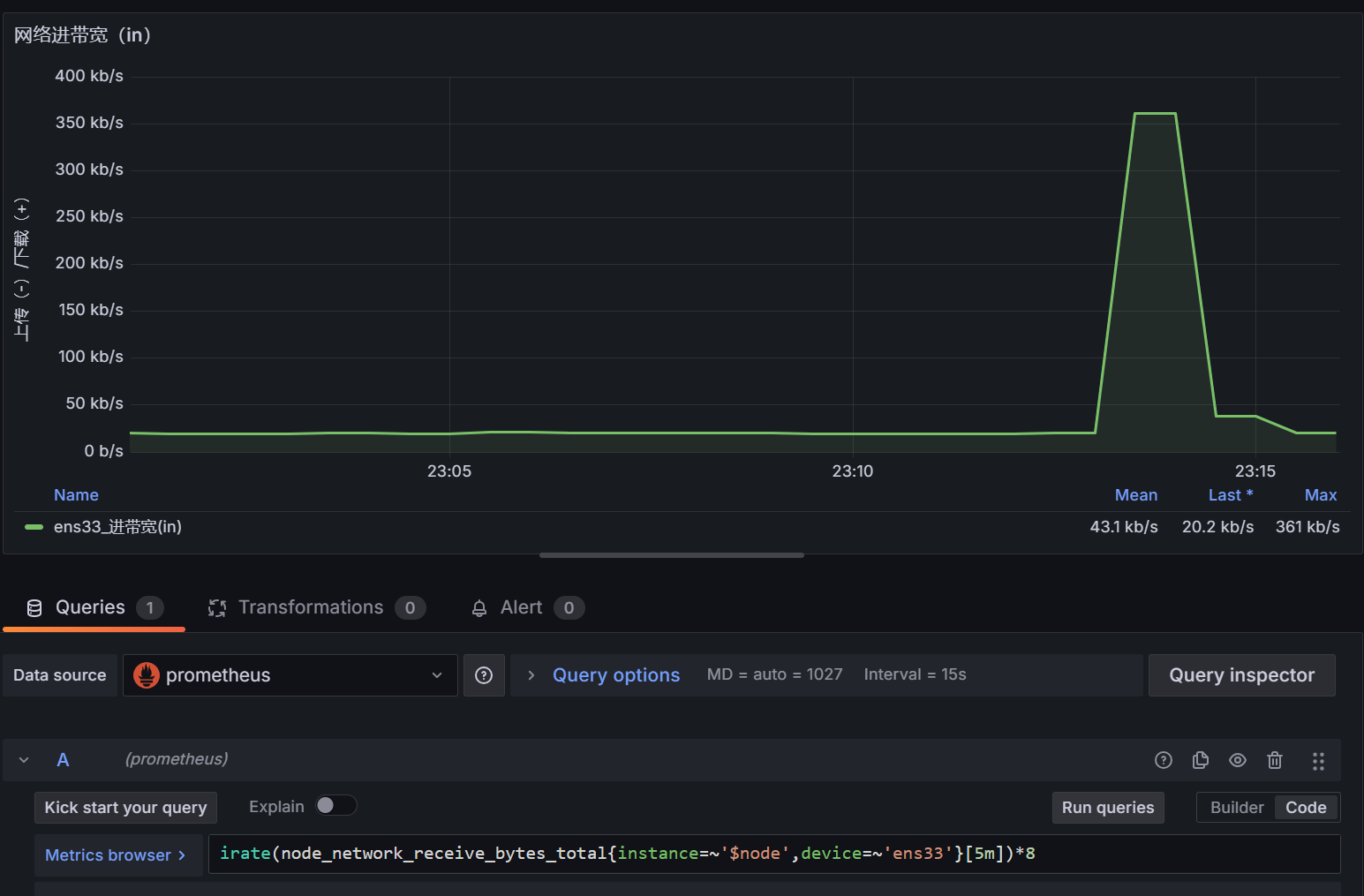Switch to the Queries tab
This screenshot has height=896, width=1364.
coord(94,608)
